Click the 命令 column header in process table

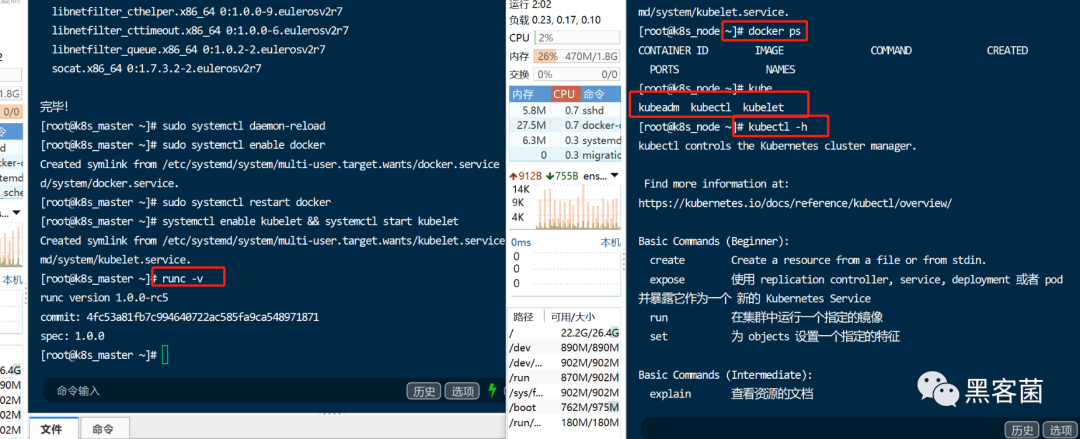(600, 94)
